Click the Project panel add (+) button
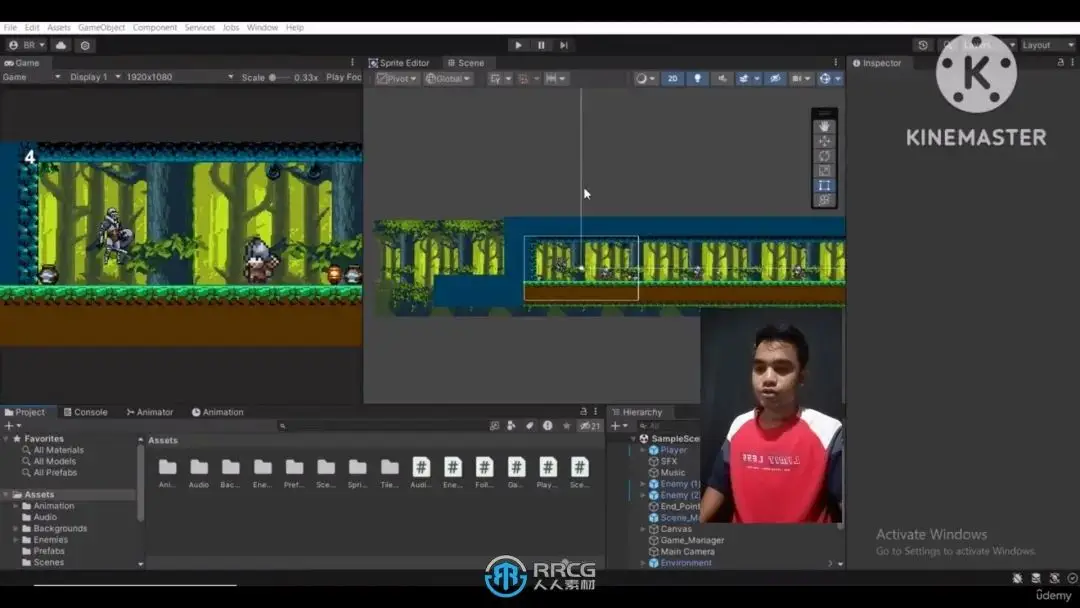This screenshot has width=1080, height=608. click(x=12, y=426)
